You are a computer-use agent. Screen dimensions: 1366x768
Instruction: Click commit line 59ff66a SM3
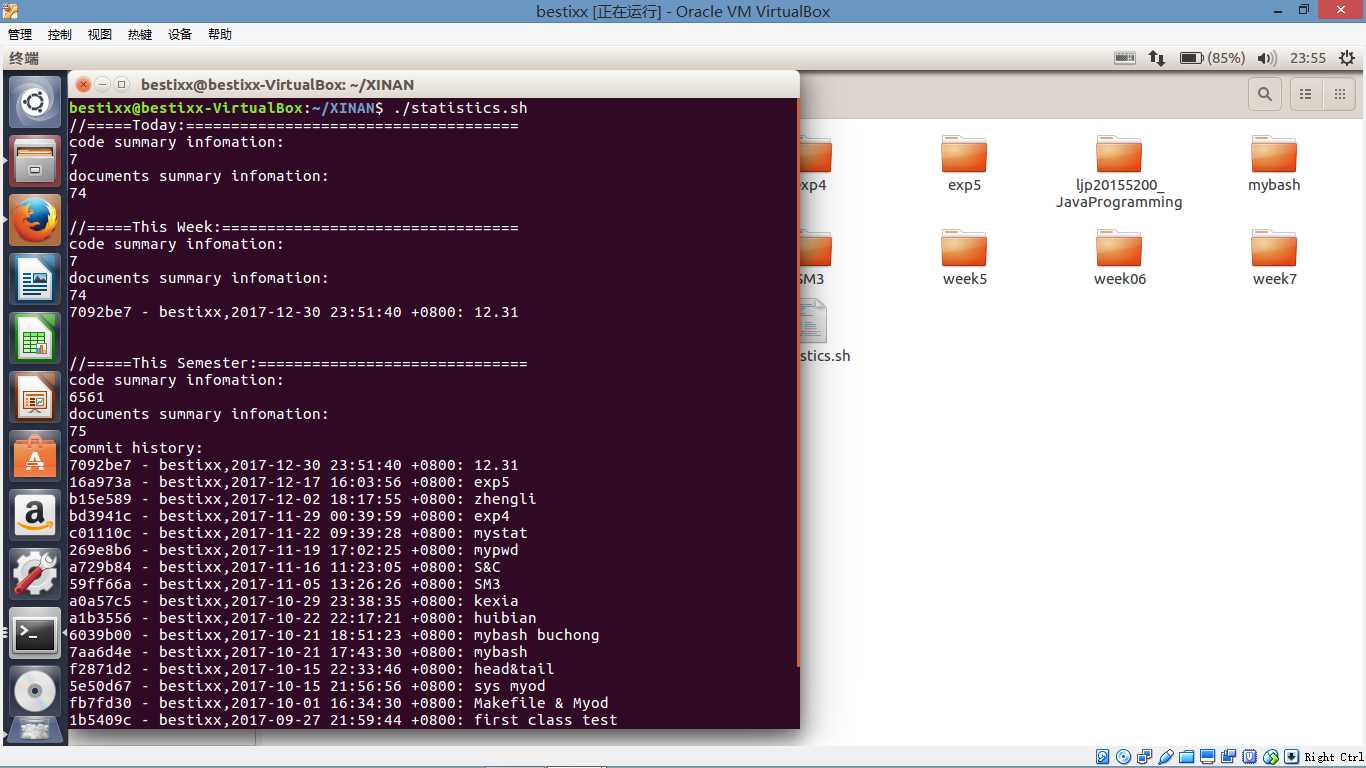coord(285,584)
